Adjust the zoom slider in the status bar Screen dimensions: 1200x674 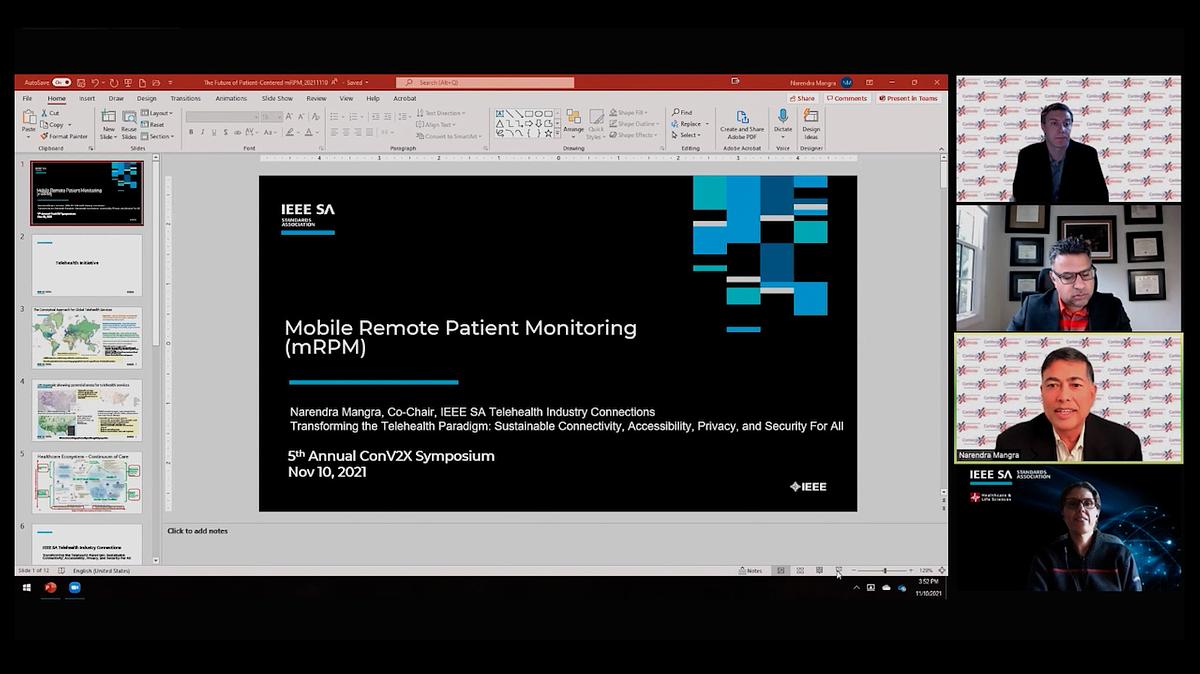pyautogui.click(x=884, y=570)
